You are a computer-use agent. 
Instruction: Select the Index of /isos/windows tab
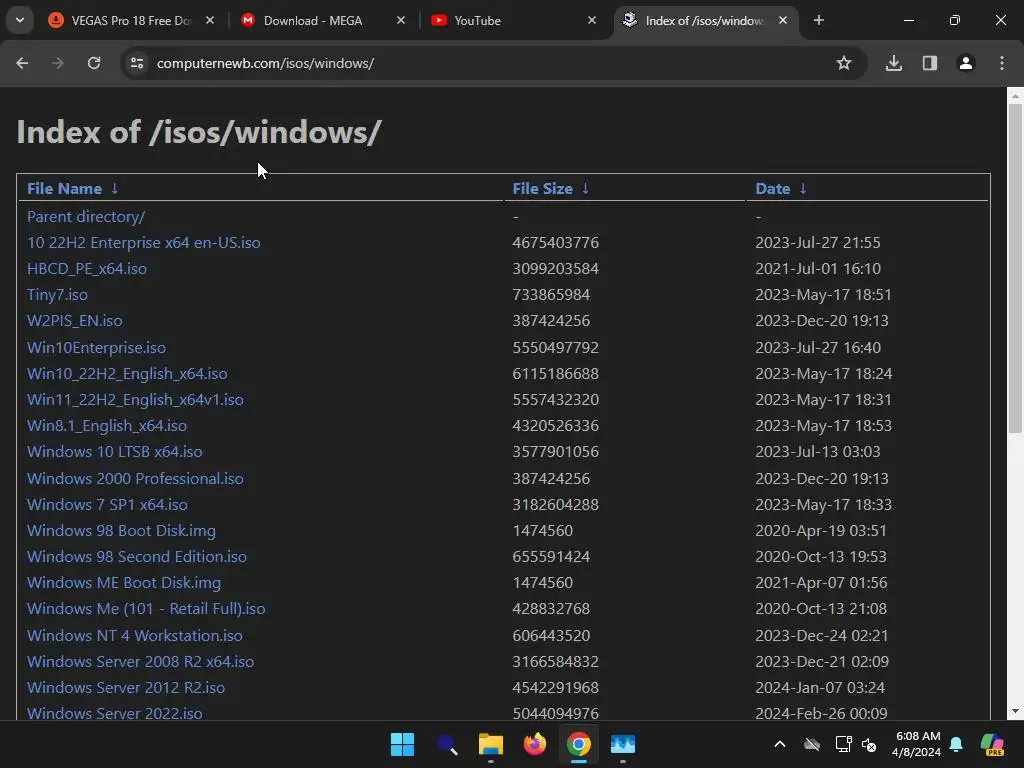point(705,20)
